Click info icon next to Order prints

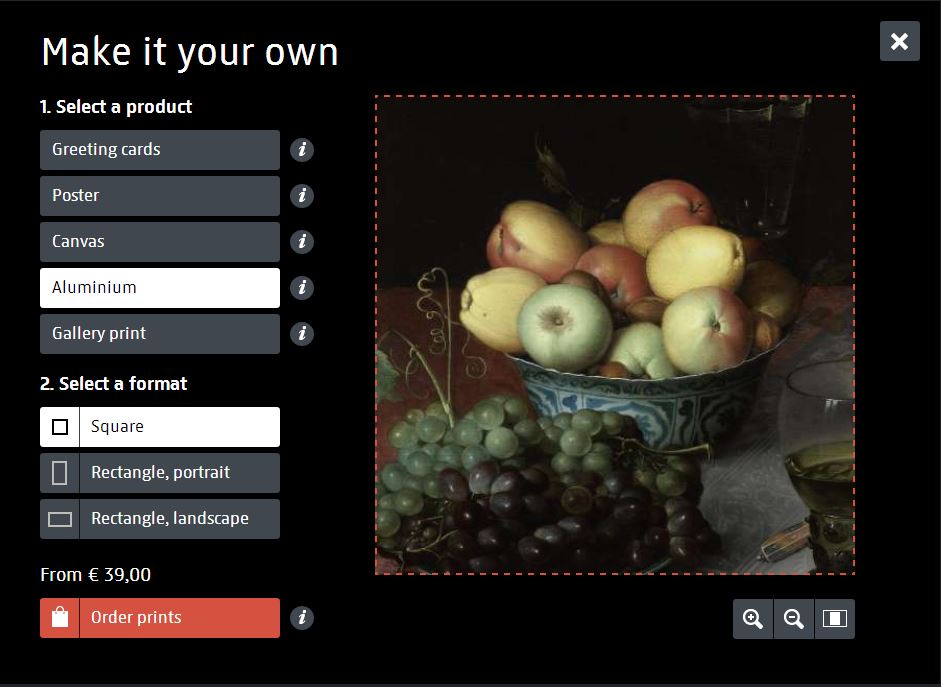pos(302,618)
